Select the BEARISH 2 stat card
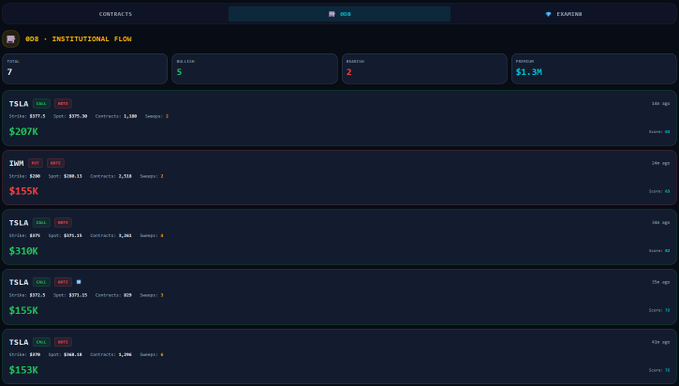 [x=424, y=68]
